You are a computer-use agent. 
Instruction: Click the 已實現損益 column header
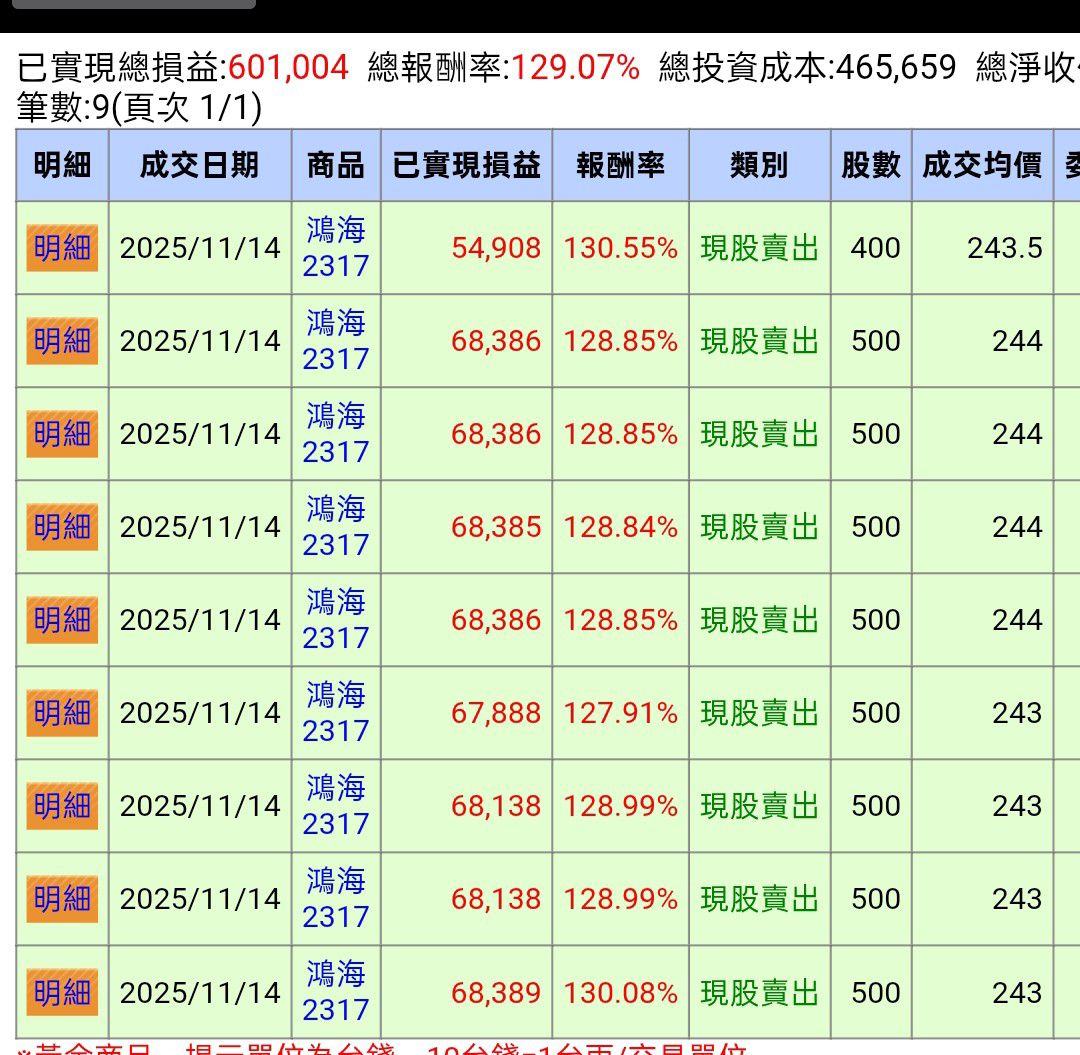(x=466, y=165)
